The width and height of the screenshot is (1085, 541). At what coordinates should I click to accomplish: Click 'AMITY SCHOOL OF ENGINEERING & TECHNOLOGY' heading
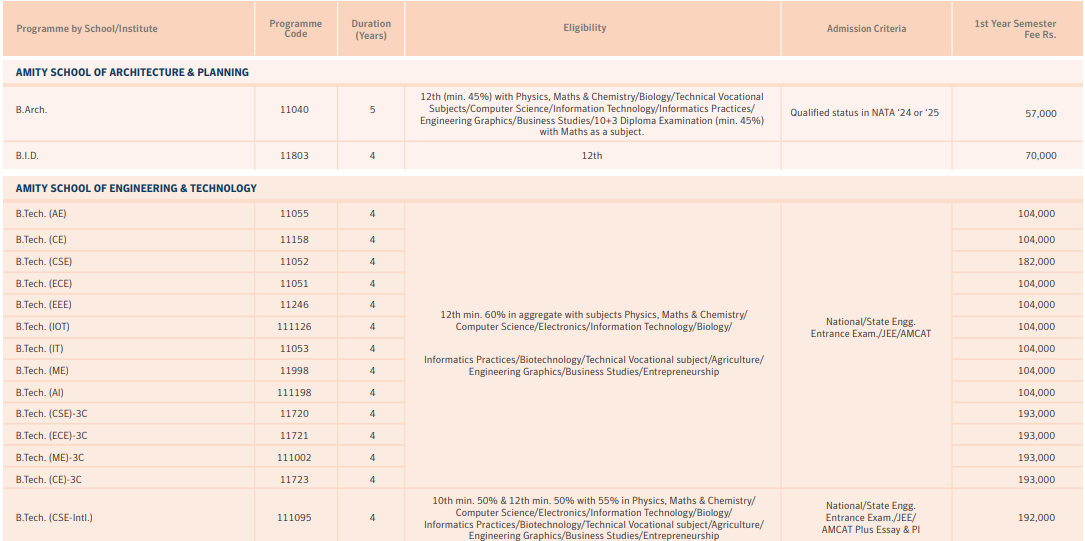136,188
